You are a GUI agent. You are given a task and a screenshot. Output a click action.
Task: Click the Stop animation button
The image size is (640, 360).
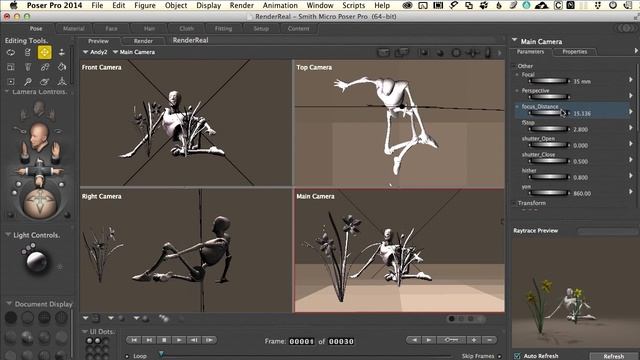click(164, 340)
